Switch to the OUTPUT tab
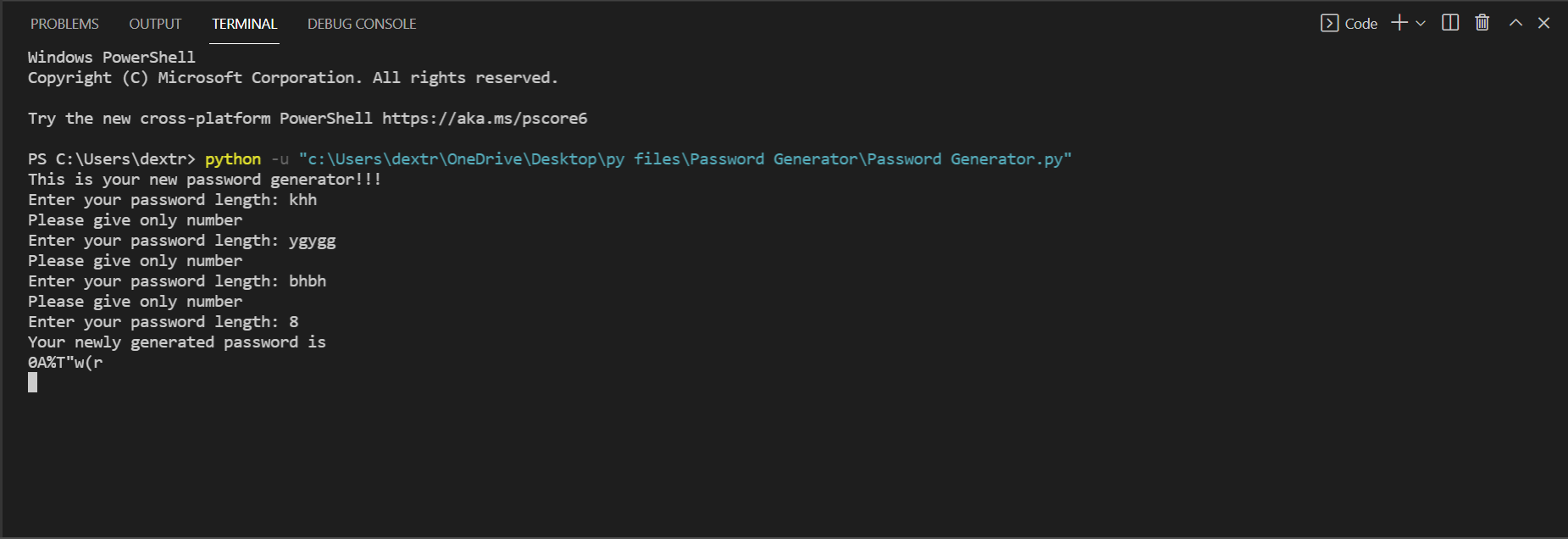This screenshot has height=539, width=1568. pyautogui.click(x=154, y=24)
